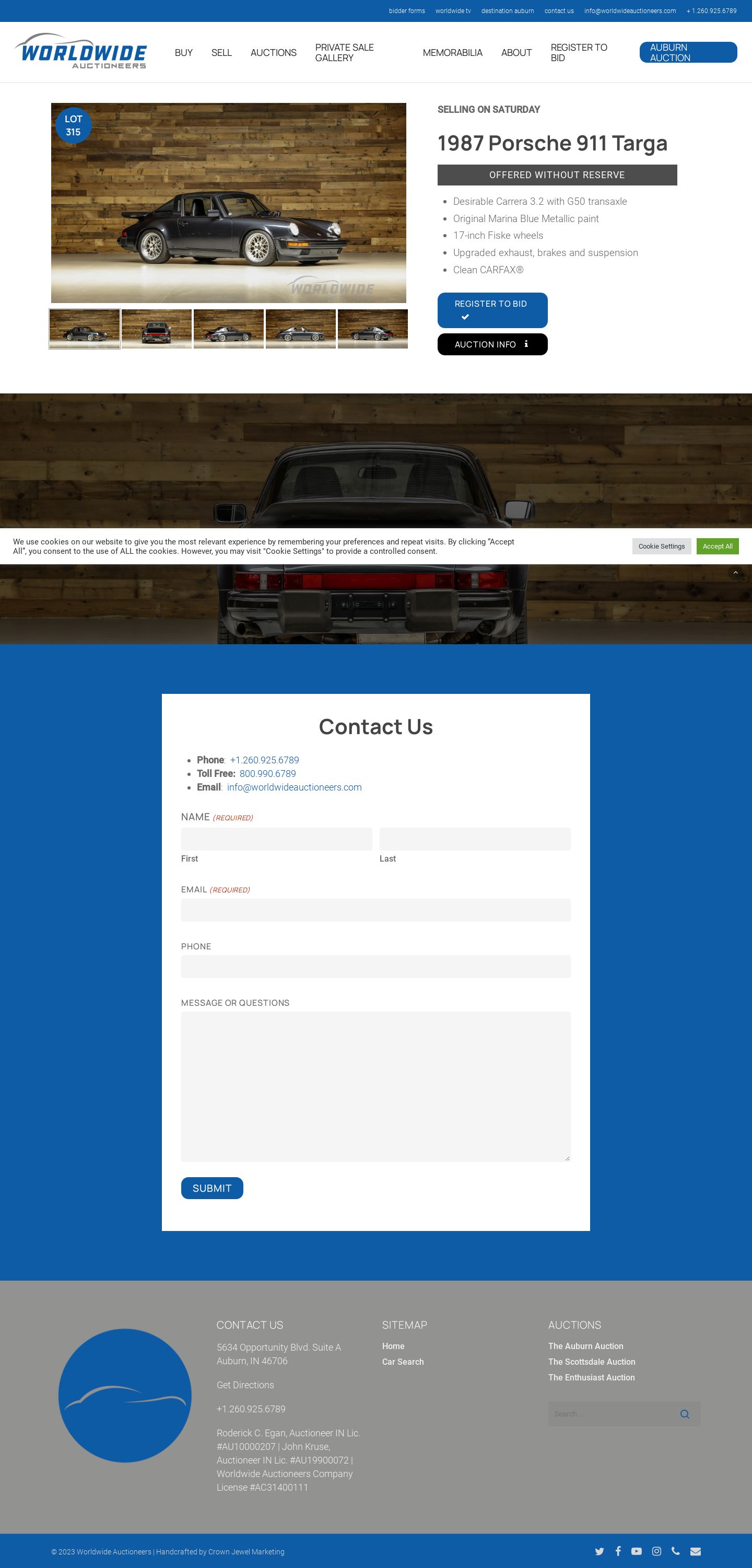Viewport: 752px width, 1568px height.
Task: Click the blue REGISTER TO BID button
Action: point(492,310)
